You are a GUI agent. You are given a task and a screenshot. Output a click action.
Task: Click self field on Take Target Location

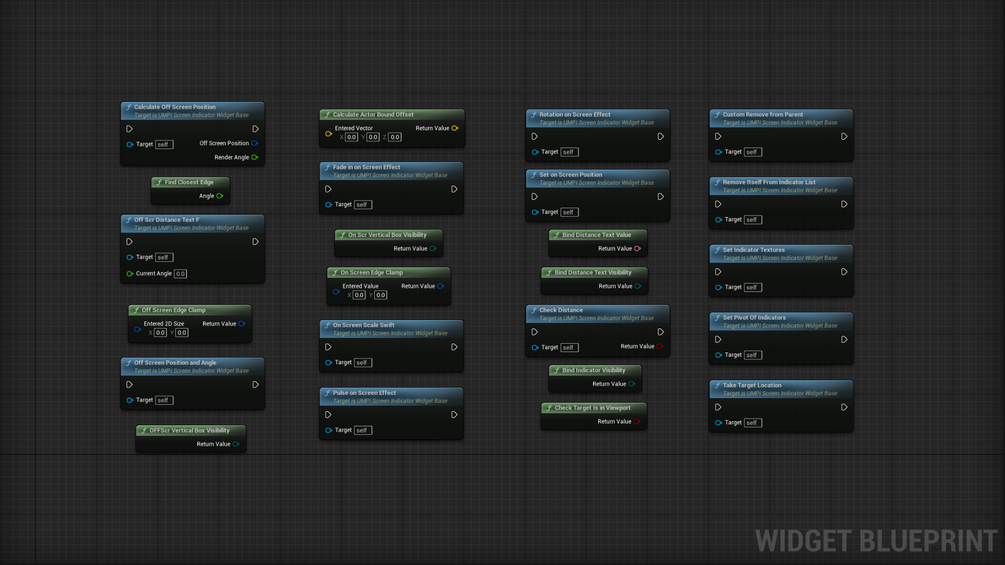pyautogui.click(x=752, y=423)
